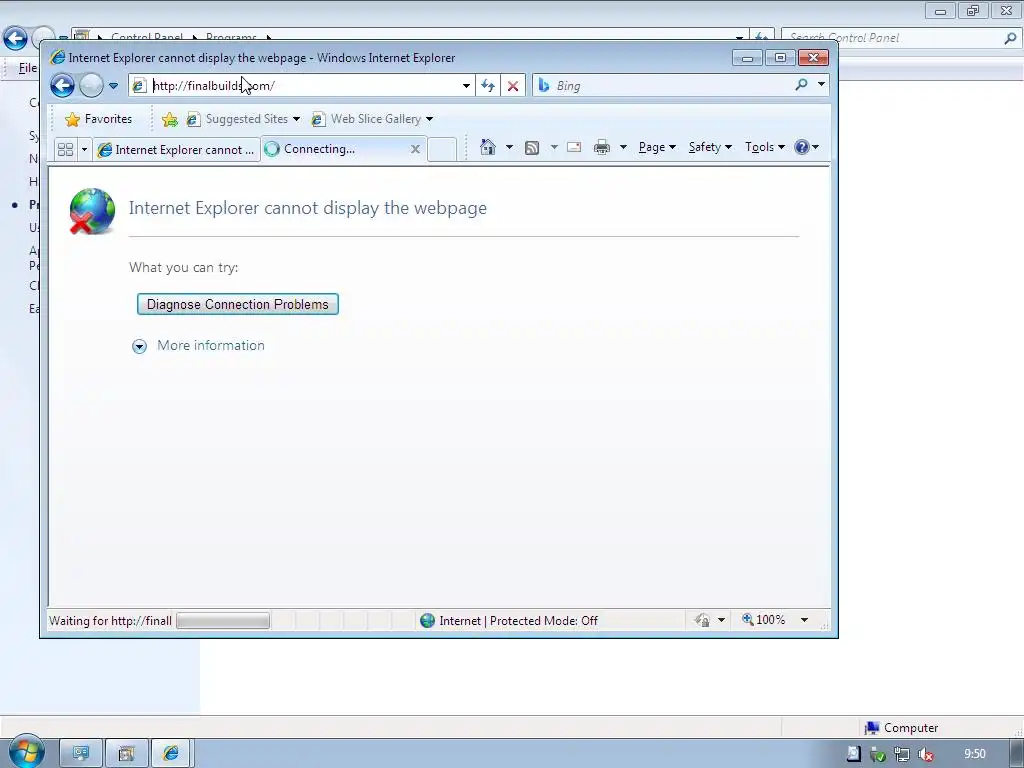1024x768 pixels.
Task: Open search provider dropdown arrow
Action: pos(821,85)
